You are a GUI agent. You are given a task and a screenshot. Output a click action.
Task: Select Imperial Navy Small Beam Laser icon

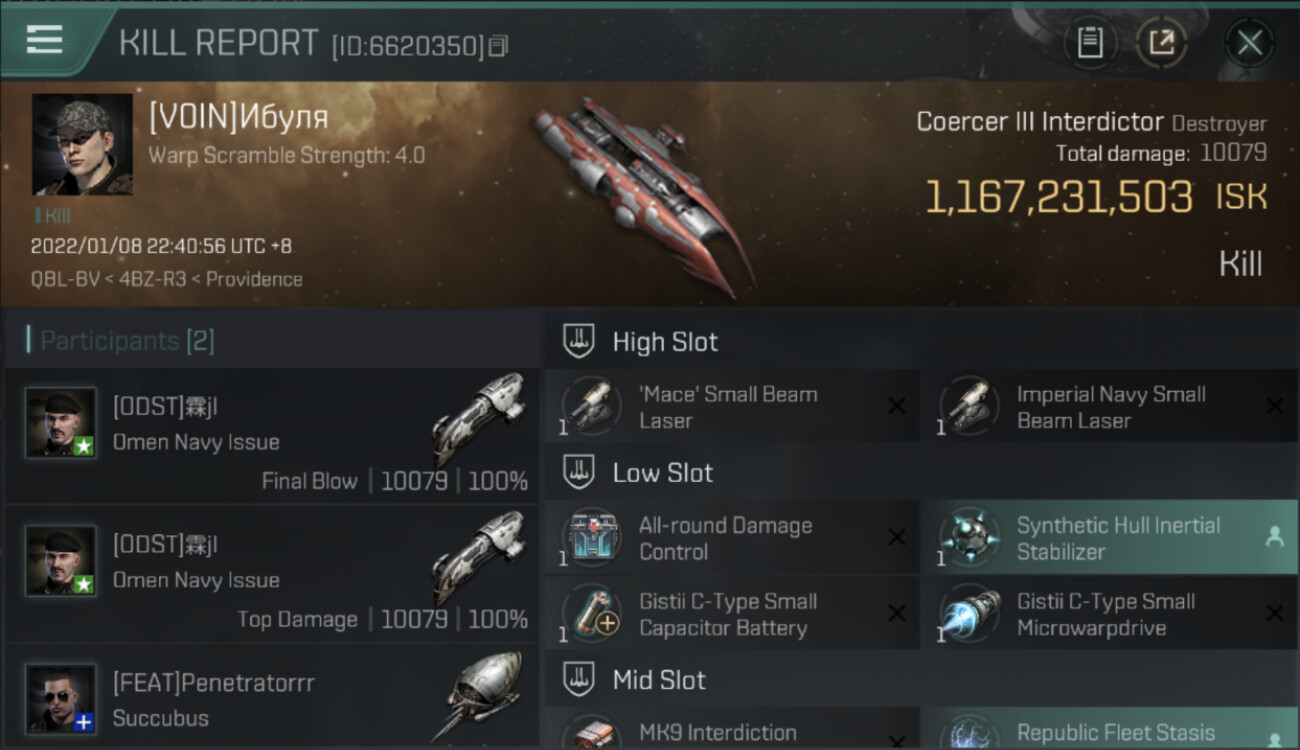coord(970,406)
